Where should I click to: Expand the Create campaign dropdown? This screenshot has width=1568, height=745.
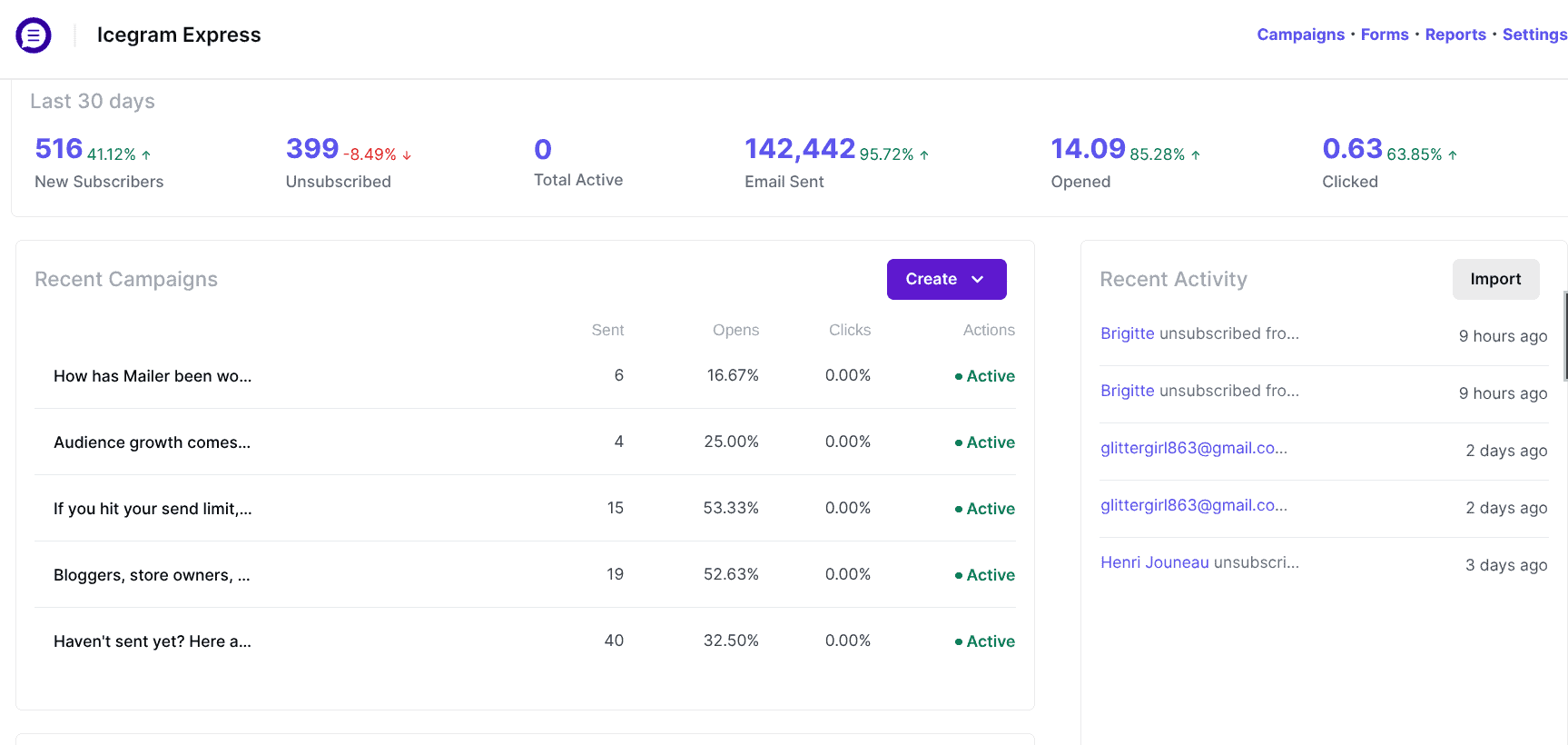click(946, 279)
